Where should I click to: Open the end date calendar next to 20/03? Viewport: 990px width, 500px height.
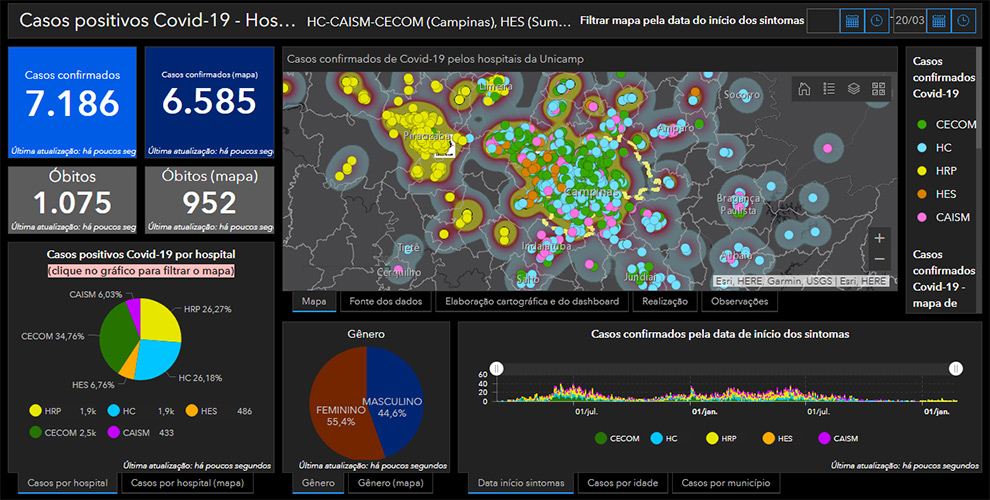coord(938,20)
